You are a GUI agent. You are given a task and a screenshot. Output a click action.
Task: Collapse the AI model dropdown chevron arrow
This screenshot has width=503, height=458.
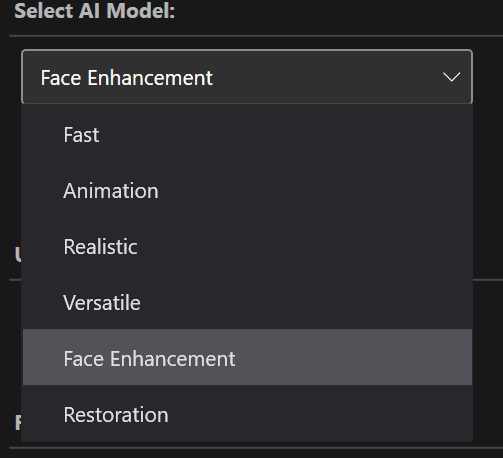(451, 77)
